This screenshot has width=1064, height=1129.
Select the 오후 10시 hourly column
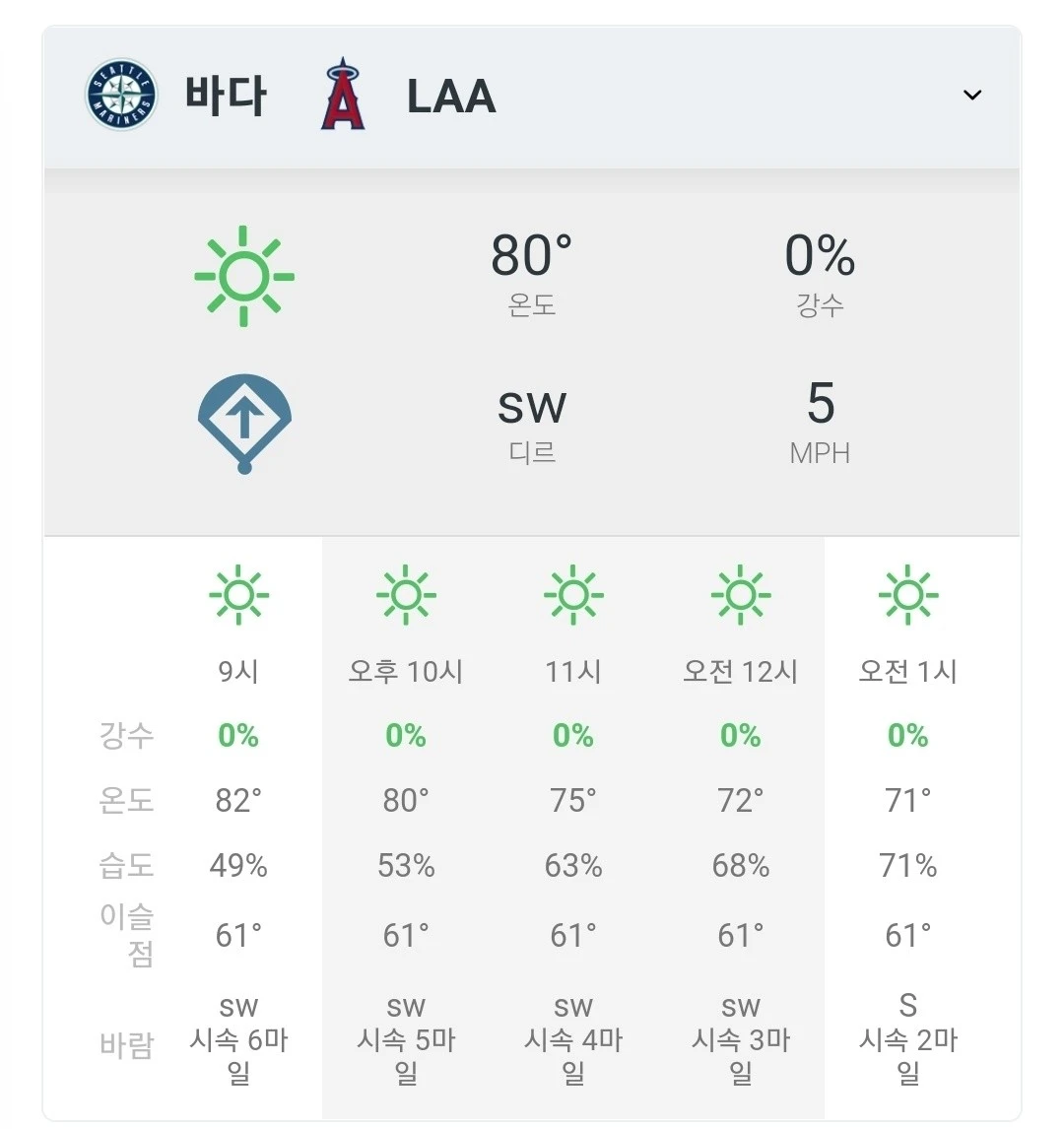[406, 828]
